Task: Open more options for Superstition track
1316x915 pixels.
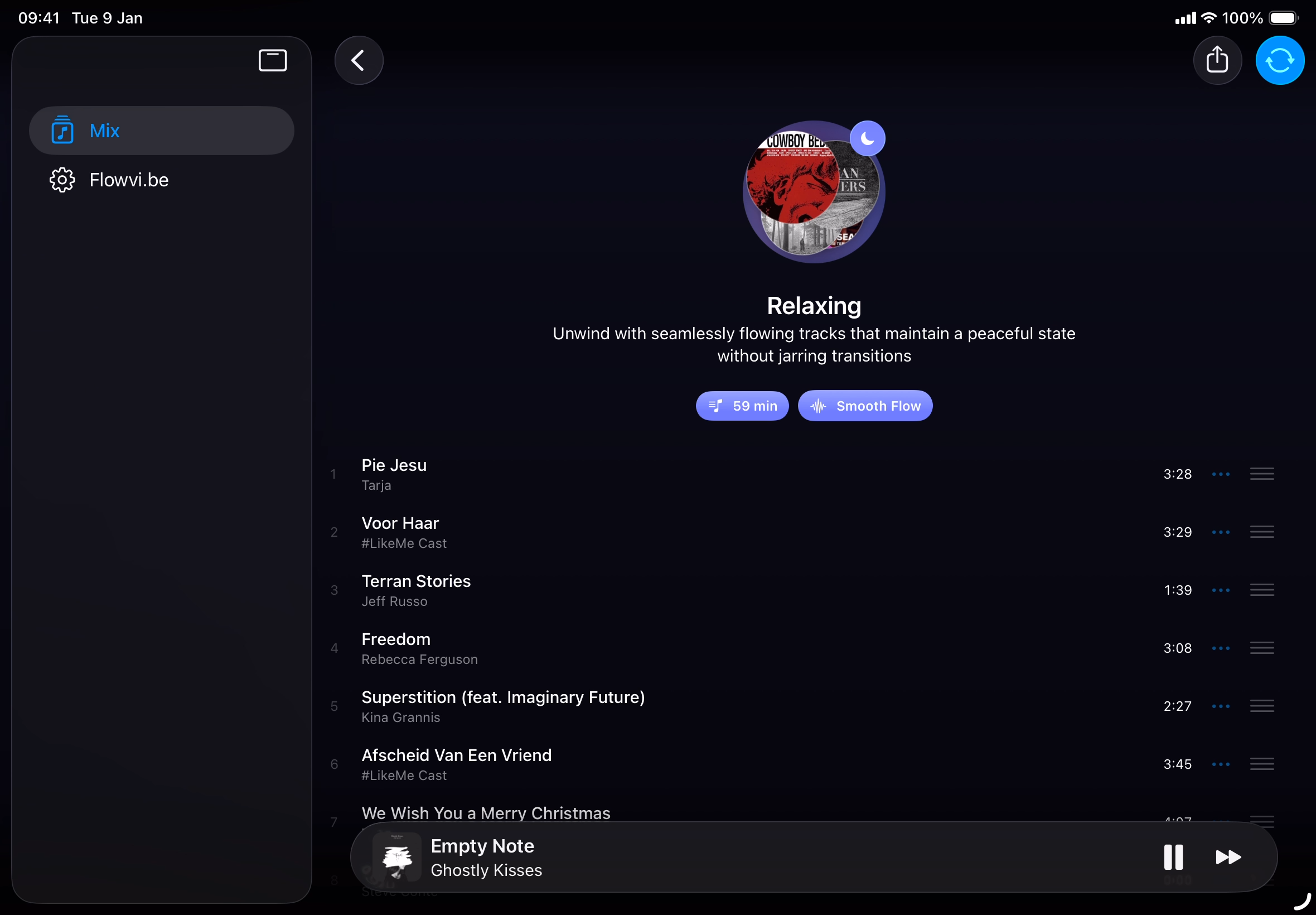Action: pyautogui.click(x=1220, y=706)
